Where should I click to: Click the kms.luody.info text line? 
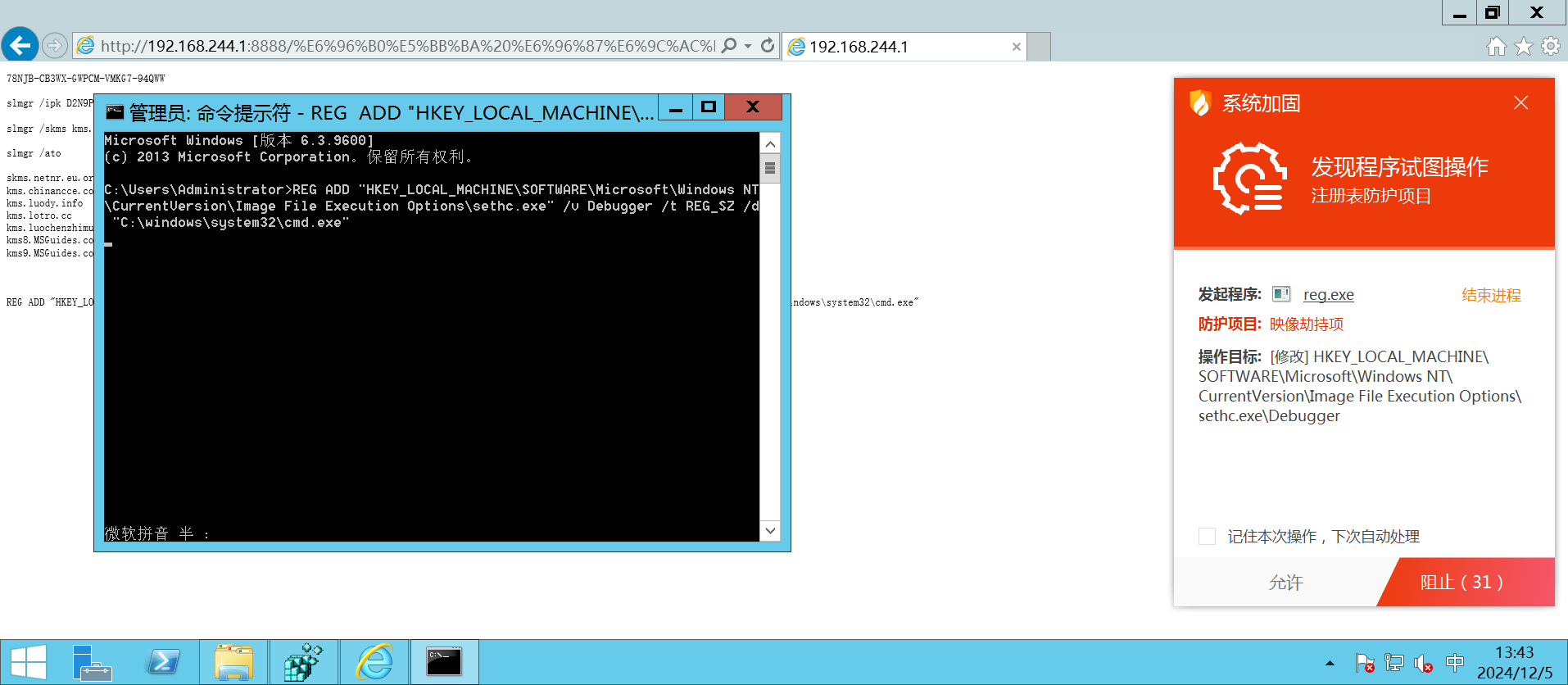[x=45, y=203]
